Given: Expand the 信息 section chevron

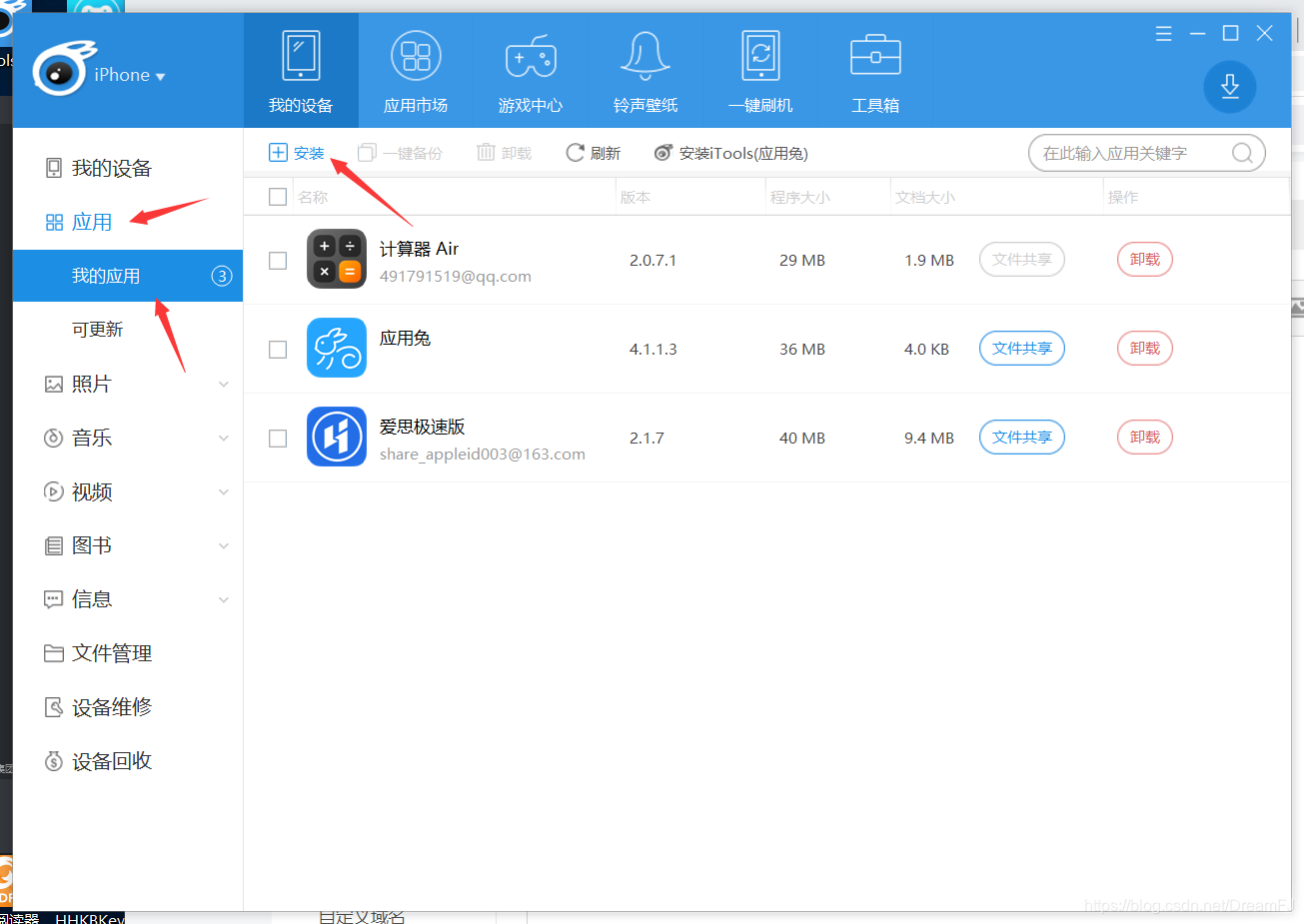Looking at the screenshot, I should pos(224,600).
